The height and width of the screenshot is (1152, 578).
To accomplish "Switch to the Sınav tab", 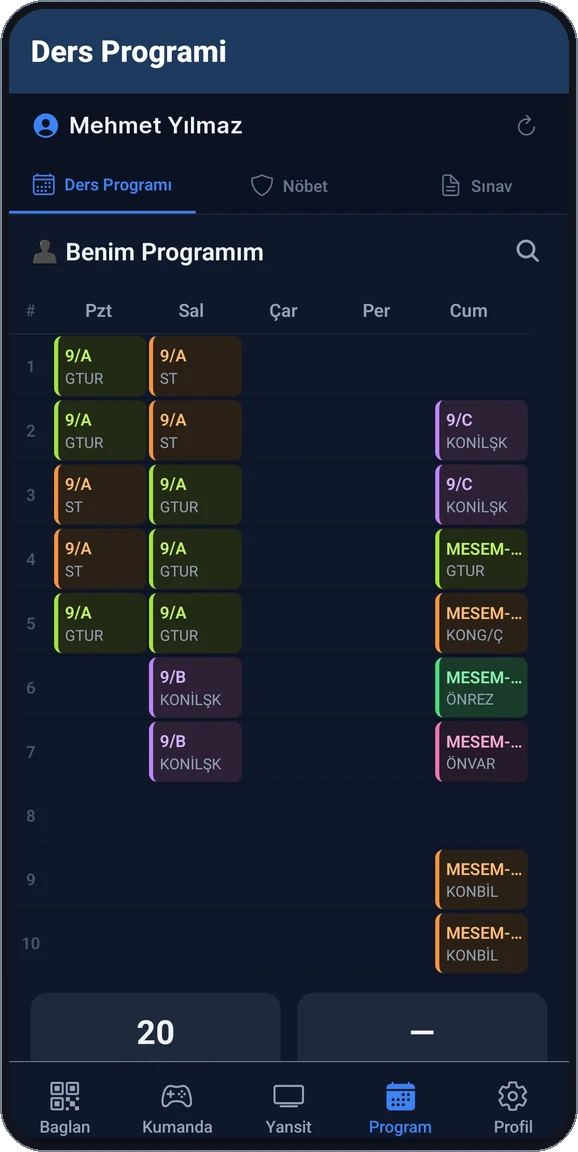I will pos(476,185).
